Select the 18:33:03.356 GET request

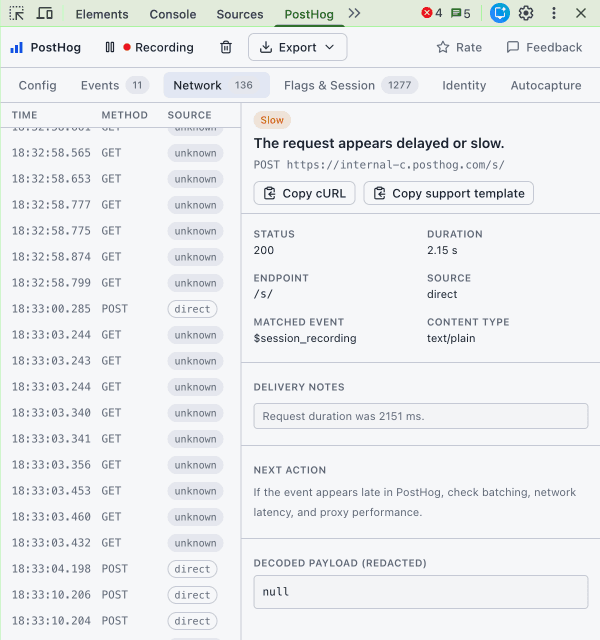120,465
